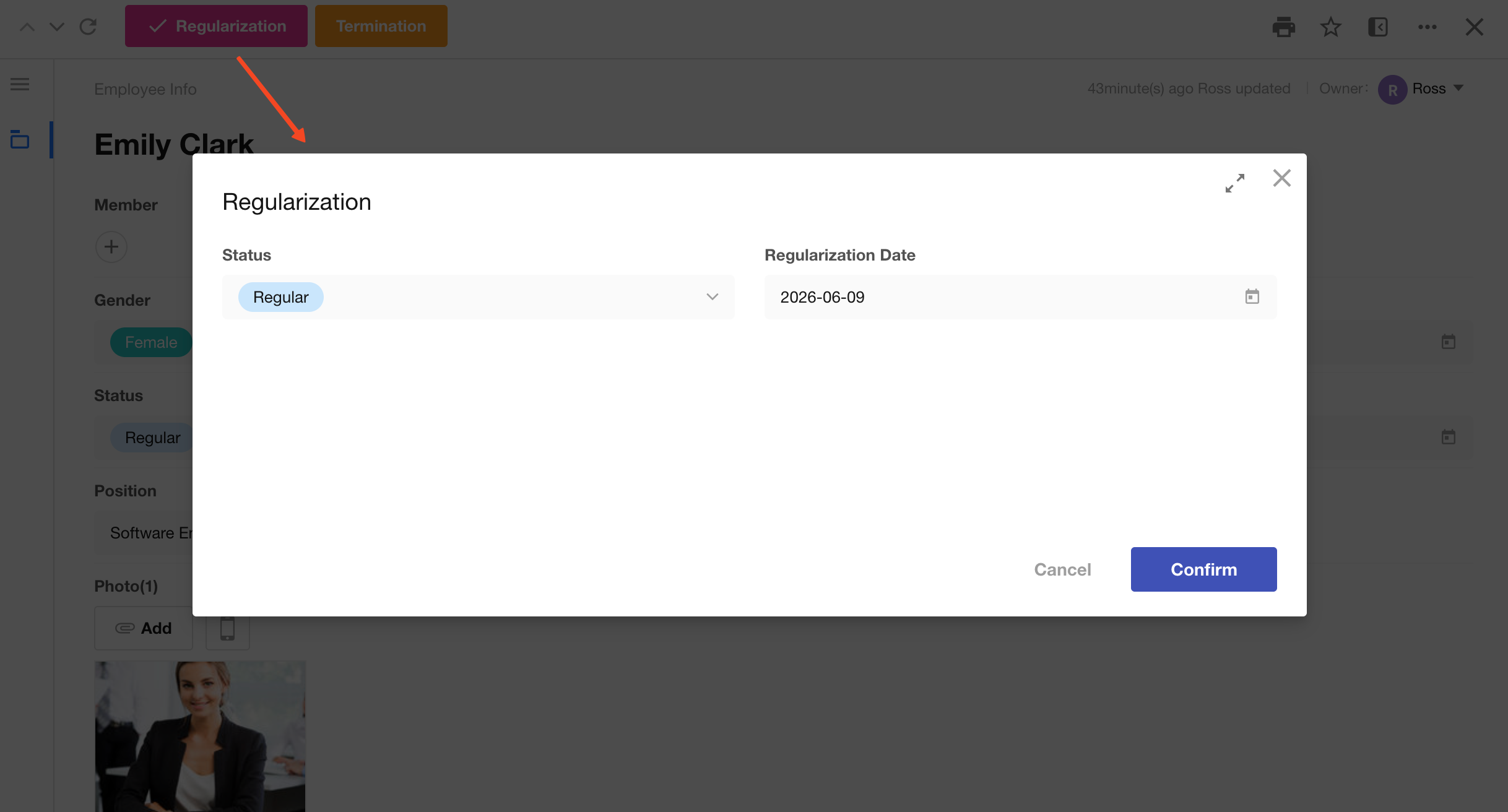Open Emily Clark's photo thumbnail
Image resolution: width=1508 pixels, height=812 pixels.
point(200,736)
